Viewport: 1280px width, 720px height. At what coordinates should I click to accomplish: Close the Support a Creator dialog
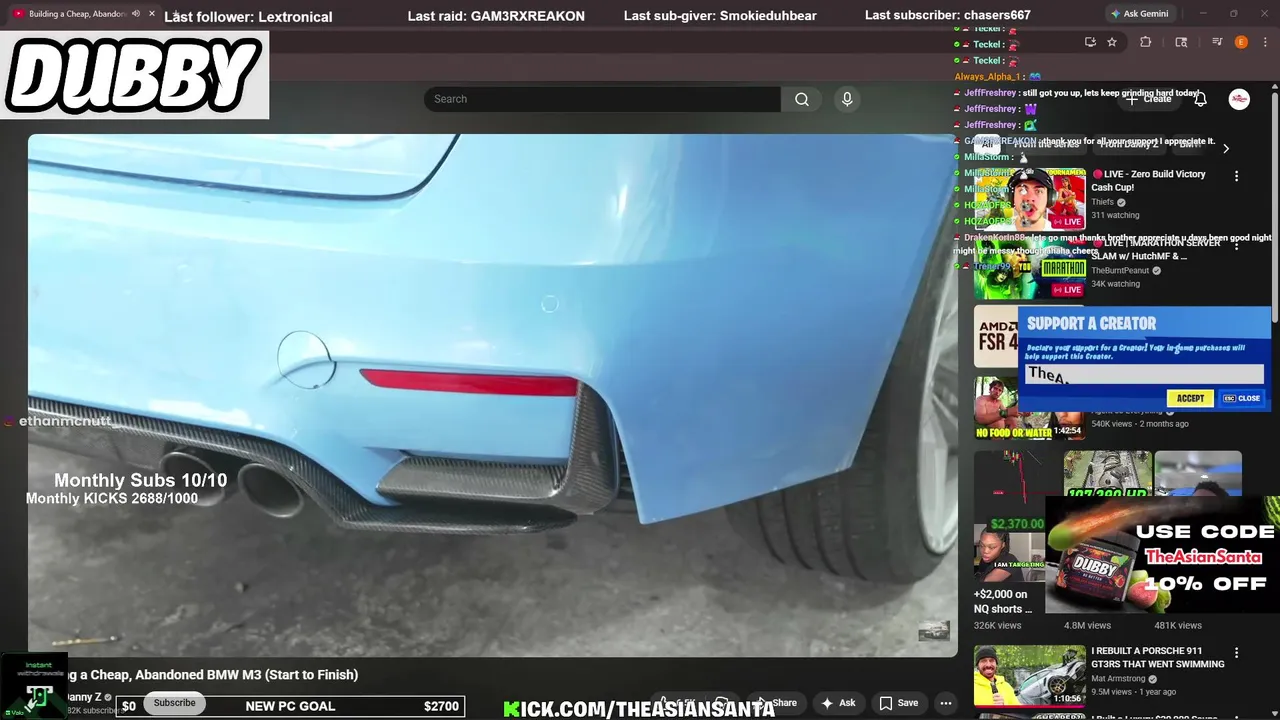point(1242,398)
